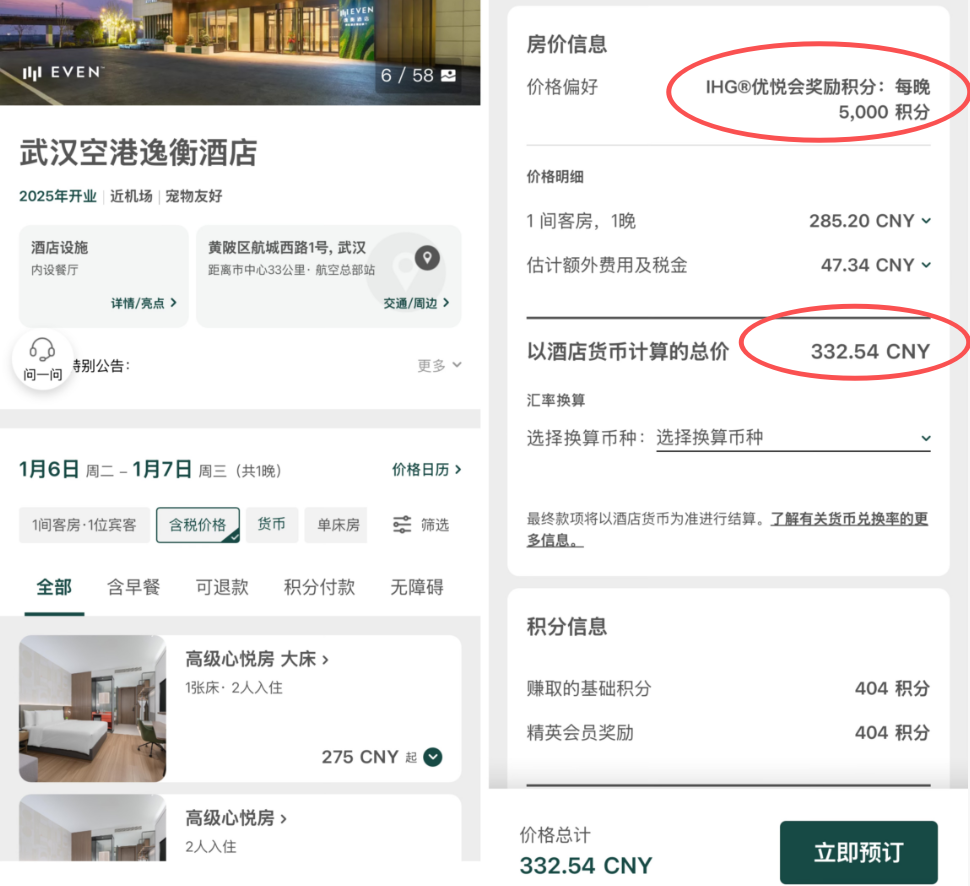Tap the map pin location icon
Viewport: 970px width, 886px height.
point(427,257)
